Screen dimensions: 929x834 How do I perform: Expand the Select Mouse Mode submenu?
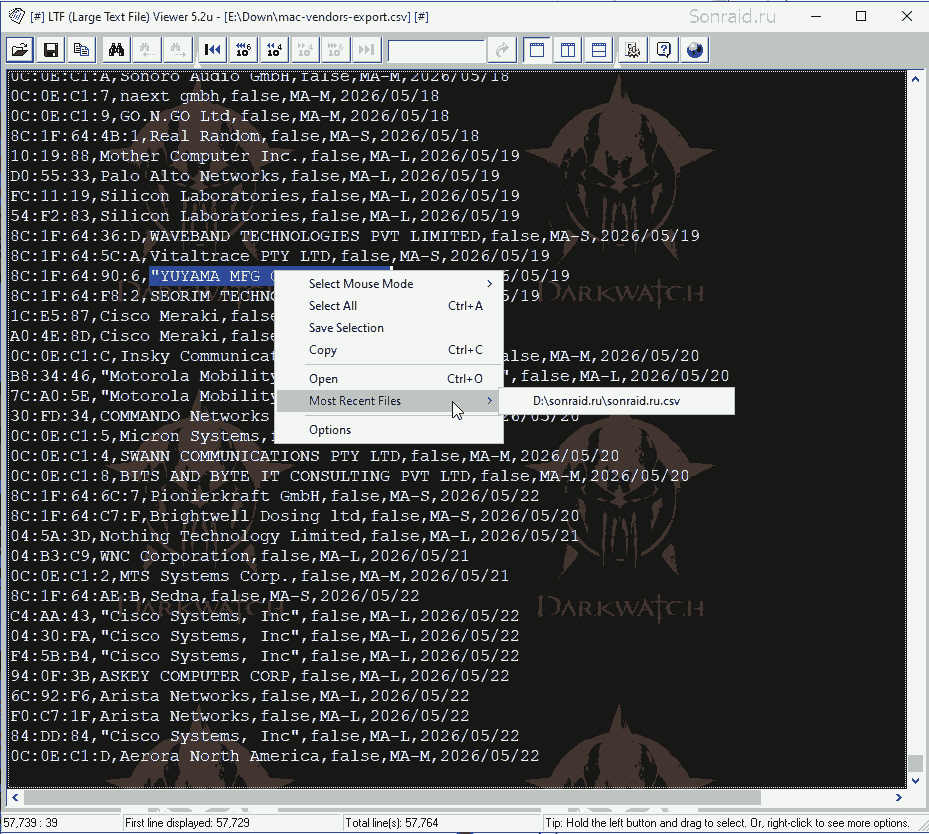(389, 284)
